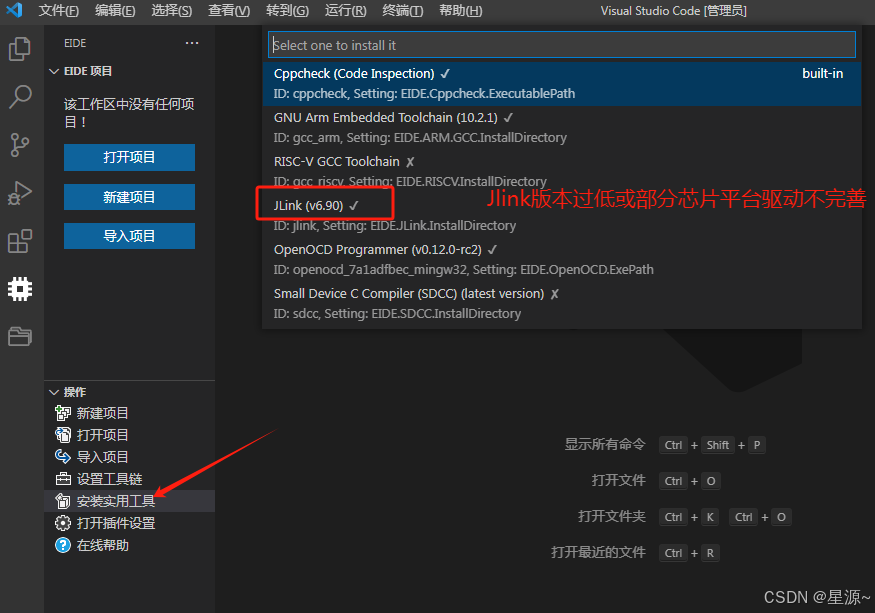The image size is (875, 613).
Task: Collapse the EIDE 项目 section
Action: tap(54, 71)
